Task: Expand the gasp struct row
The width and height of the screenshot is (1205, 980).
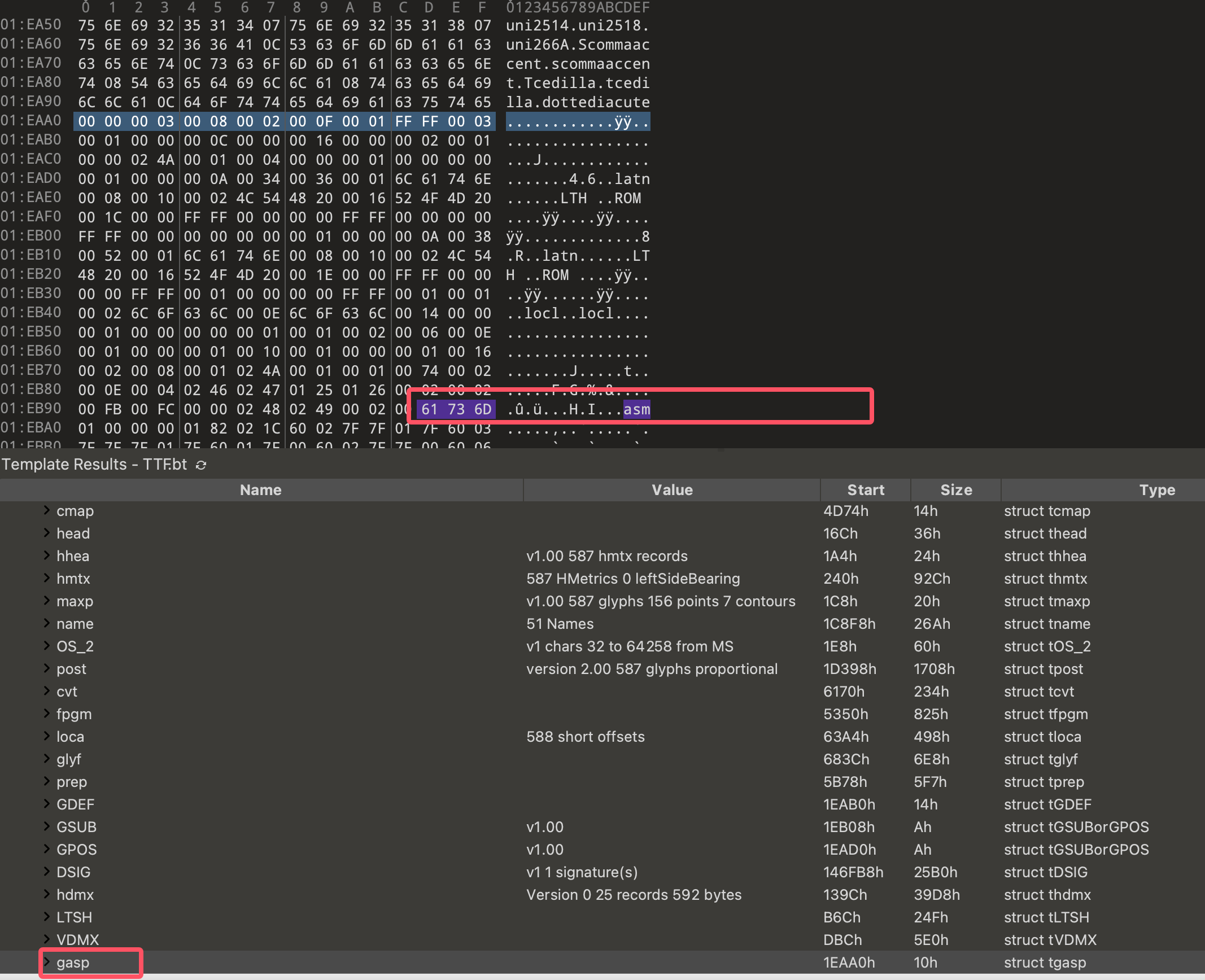Action: point(47,962)
